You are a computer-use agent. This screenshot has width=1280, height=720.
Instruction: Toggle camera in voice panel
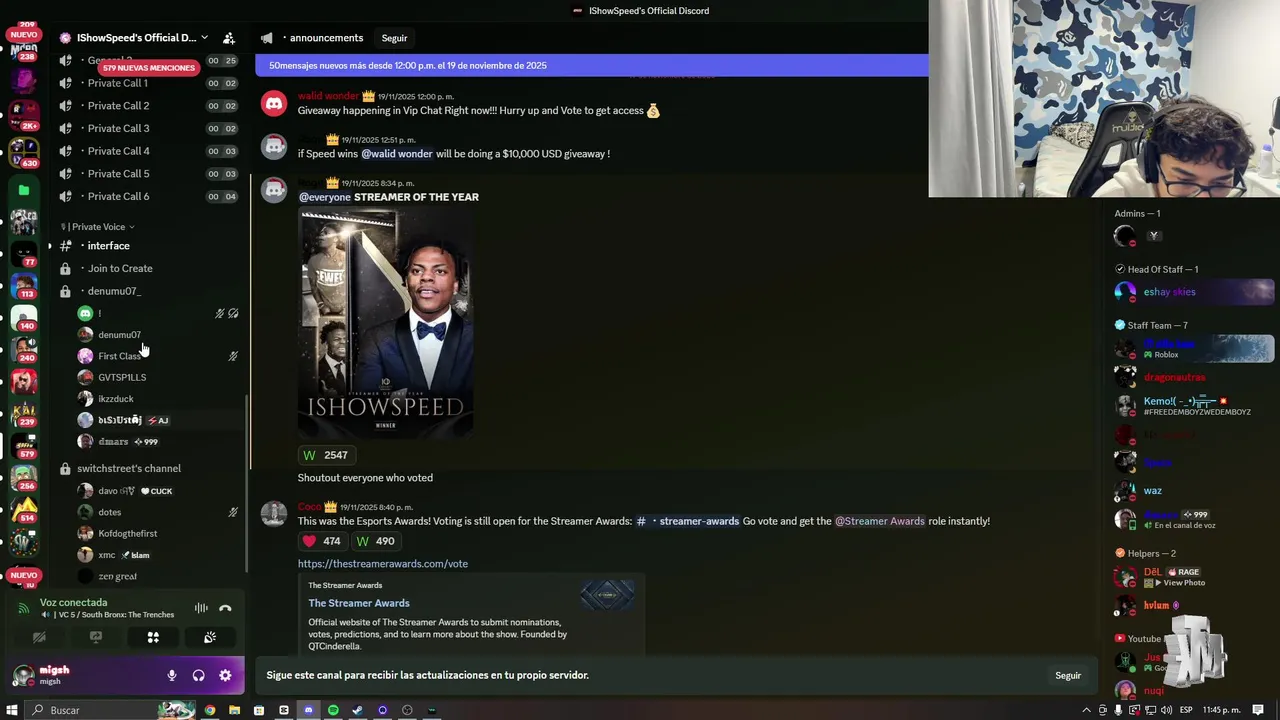[39, 637]
